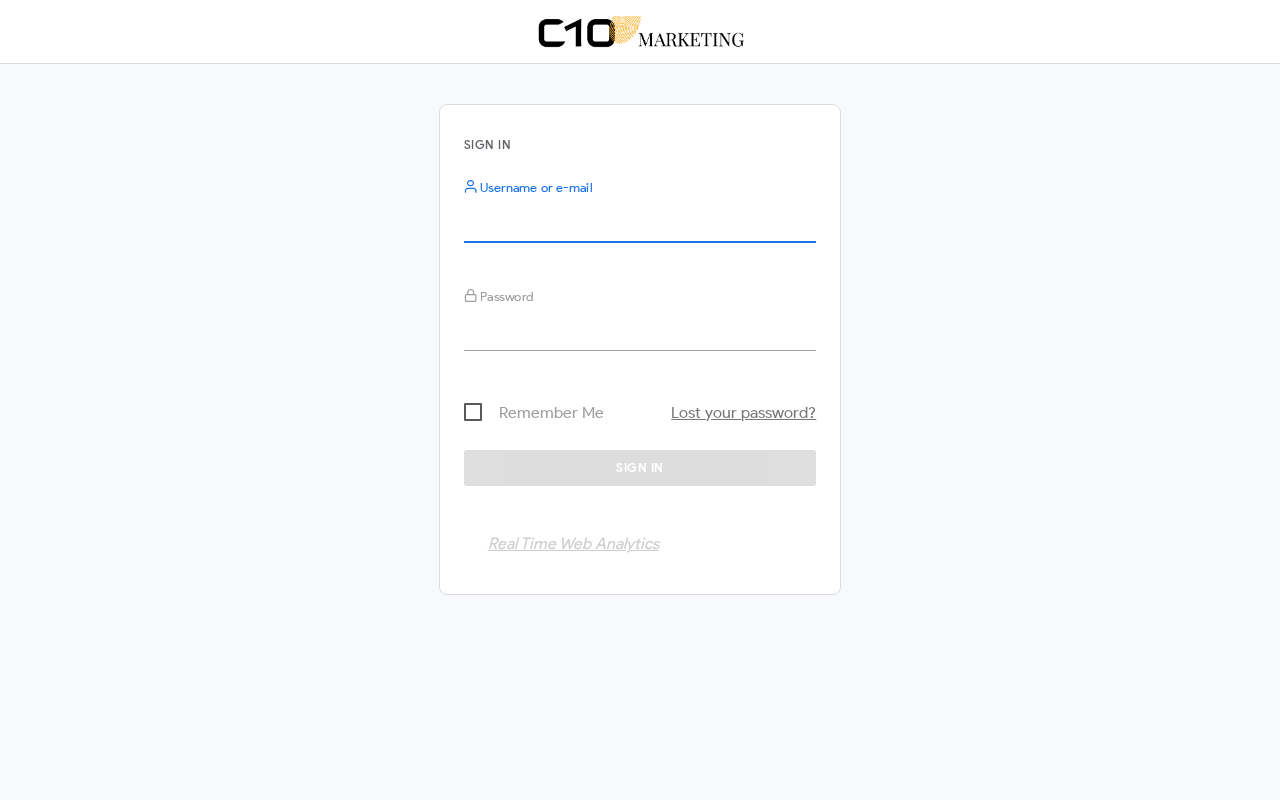Click the Username or e-mail label
This screenshot has width=1280, height=800.
tap(536, 188)
